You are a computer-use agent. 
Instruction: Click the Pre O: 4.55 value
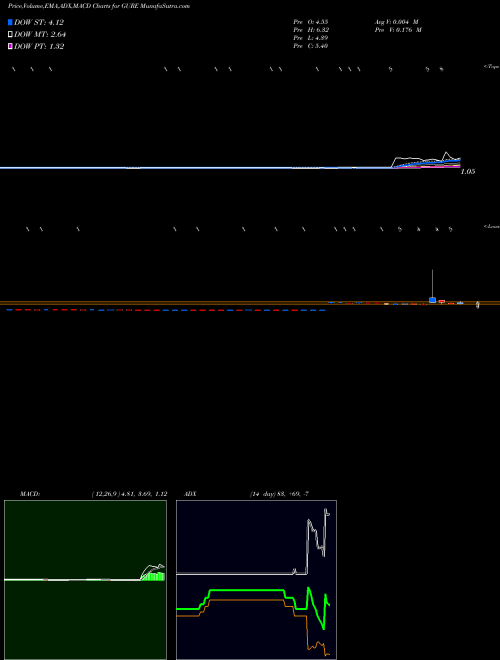[x=311, y=21]
